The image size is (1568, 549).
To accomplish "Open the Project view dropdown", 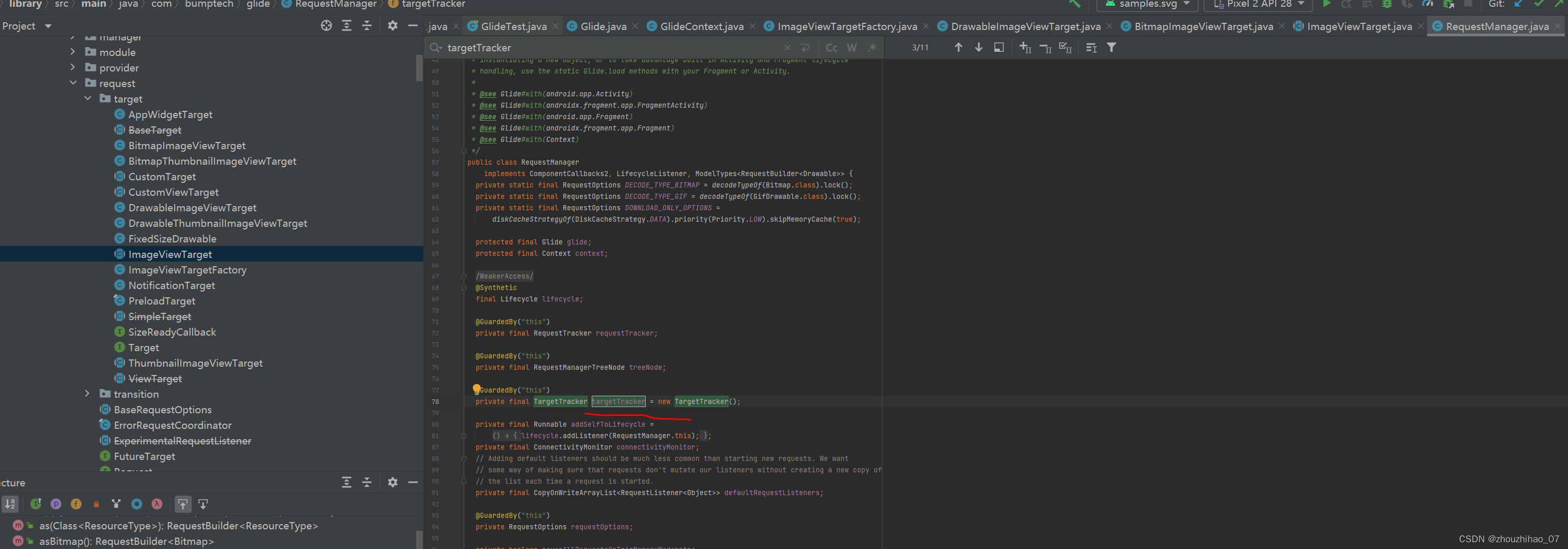I will point(48,26).
